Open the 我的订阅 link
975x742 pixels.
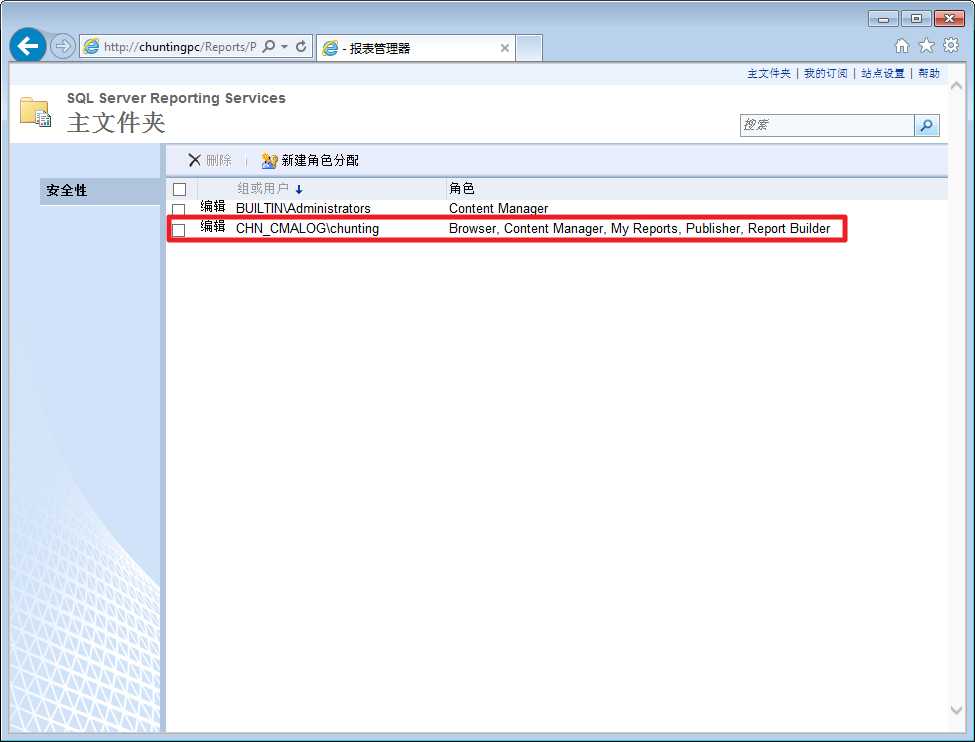pyautogui.click(x=825, y=73)
